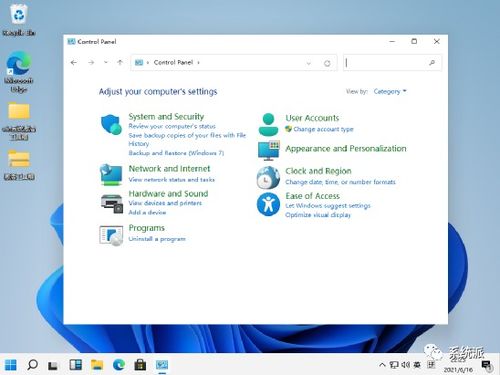The image size is (500, 375).
Task: Click Control Panel breadcrumb in address bar
Action: point(173,62)
